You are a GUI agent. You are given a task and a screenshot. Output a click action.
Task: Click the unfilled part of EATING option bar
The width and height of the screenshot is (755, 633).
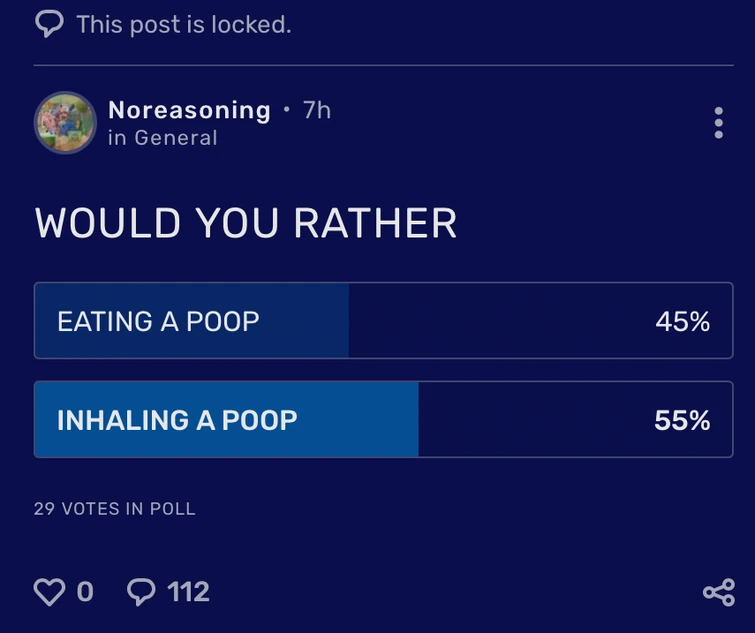pos(490,321)
